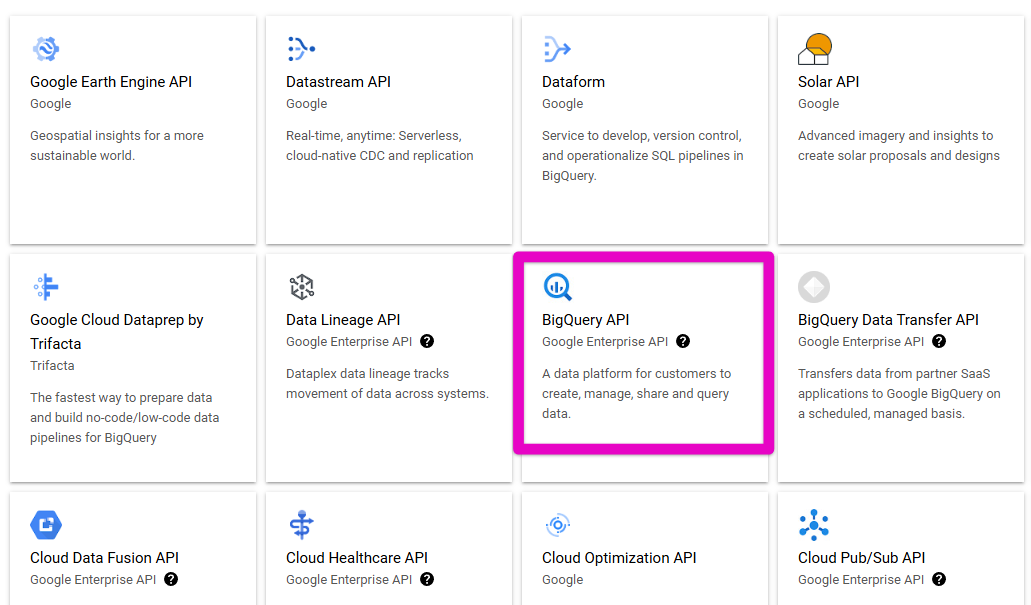Click the Cloud Healthcare API icon
This screenshot has width=1031, height=605.
[x=302, y=525]
